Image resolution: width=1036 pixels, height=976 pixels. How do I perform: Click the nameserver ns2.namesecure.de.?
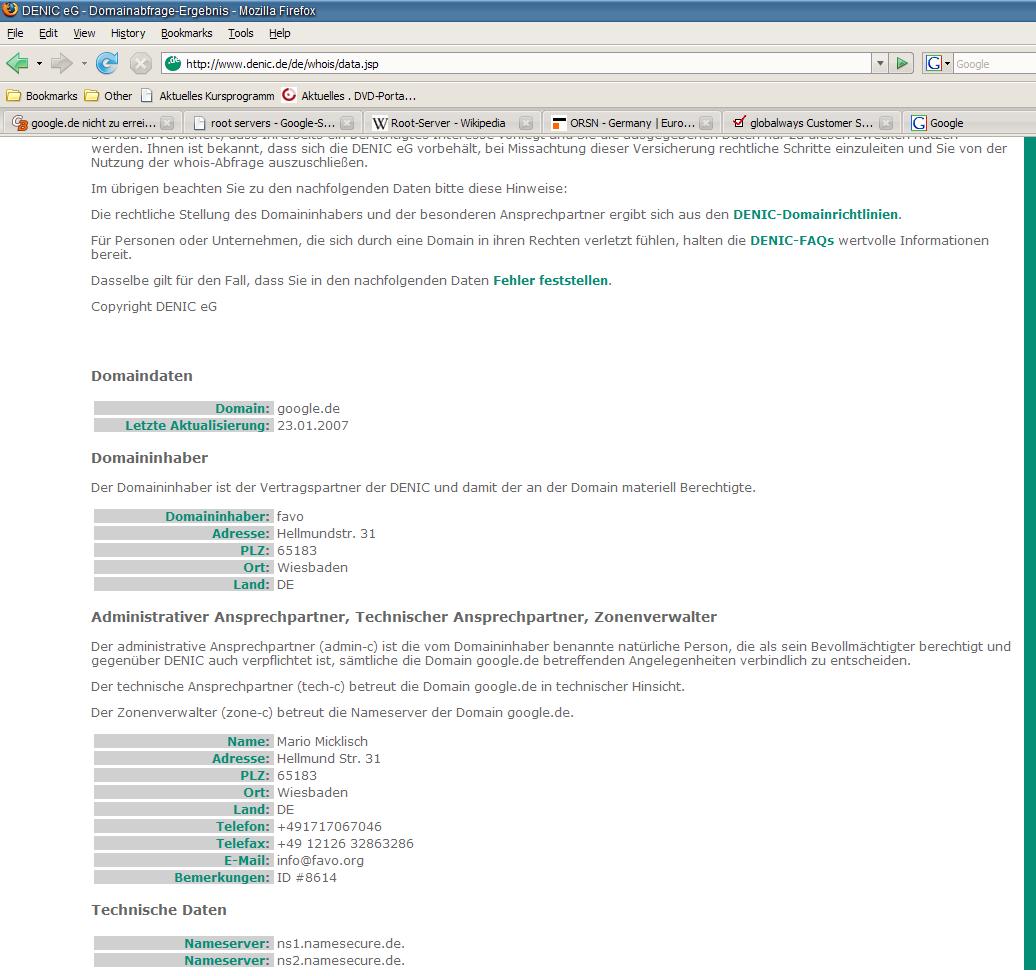[x=341, y=961]
